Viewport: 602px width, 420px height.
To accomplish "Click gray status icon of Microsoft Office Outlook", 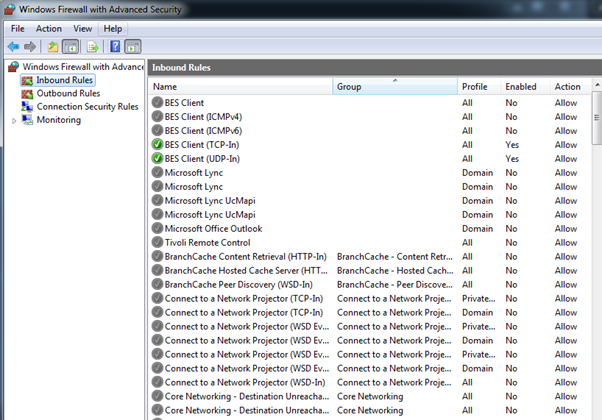I will tap(157, 228).
